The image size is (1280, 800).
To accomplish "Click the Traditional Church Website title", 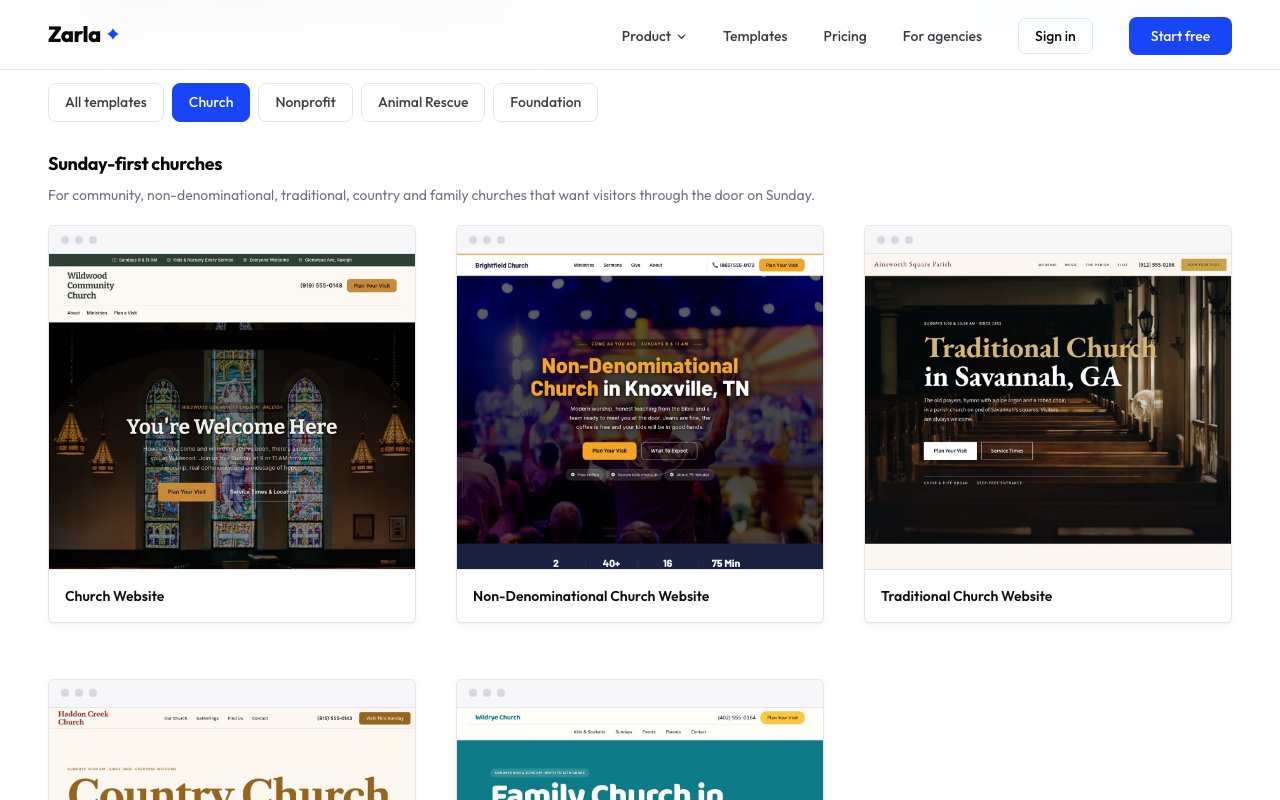I will point(966,596).
